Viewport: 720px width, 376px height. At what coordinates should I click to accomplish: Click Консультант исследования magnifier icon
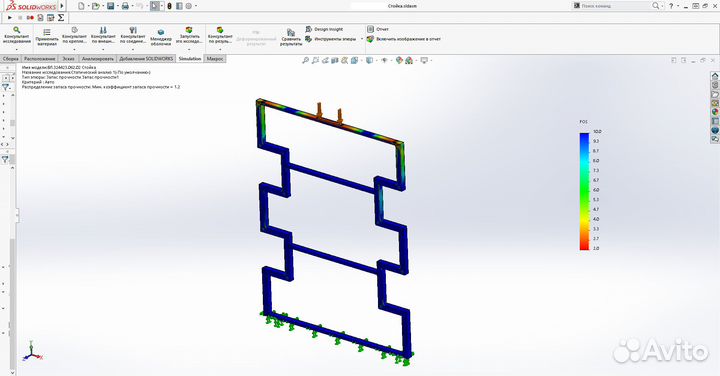point(17,30)
